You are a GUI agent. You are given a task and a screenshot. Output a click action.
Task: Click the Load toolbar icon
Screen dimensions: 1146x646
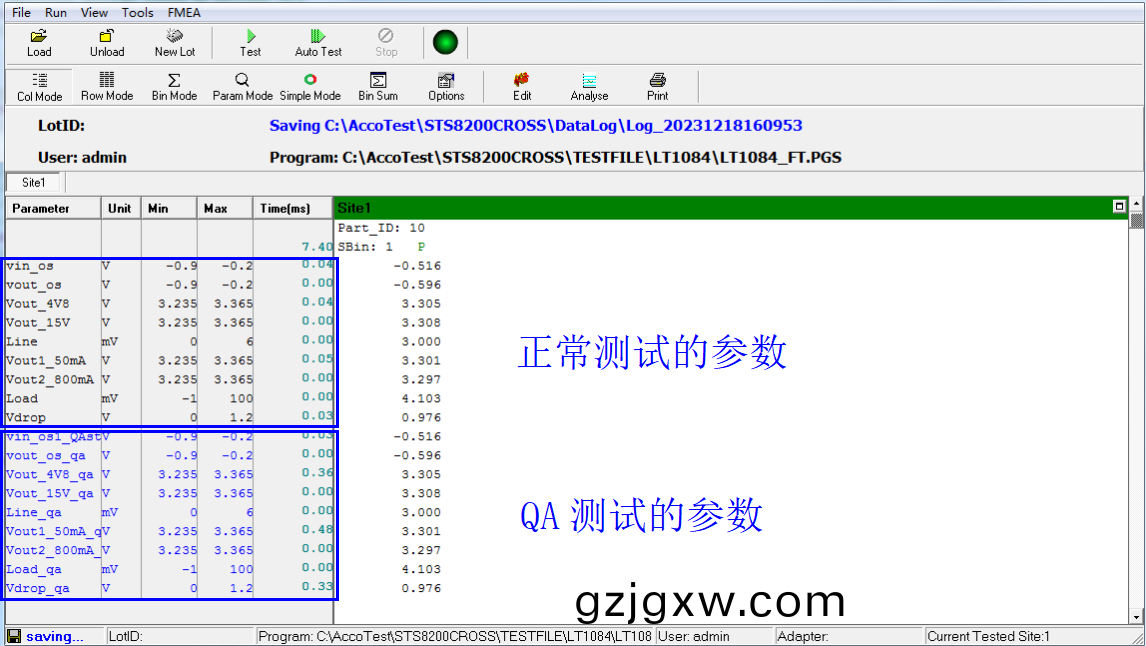point(38,42)
